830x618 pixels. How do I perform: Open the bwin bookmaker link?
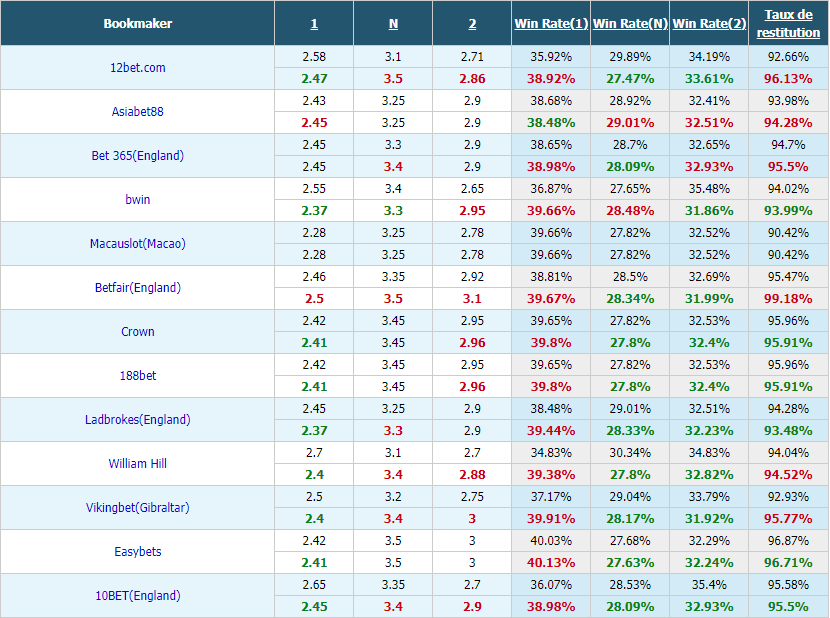[138, 200]
